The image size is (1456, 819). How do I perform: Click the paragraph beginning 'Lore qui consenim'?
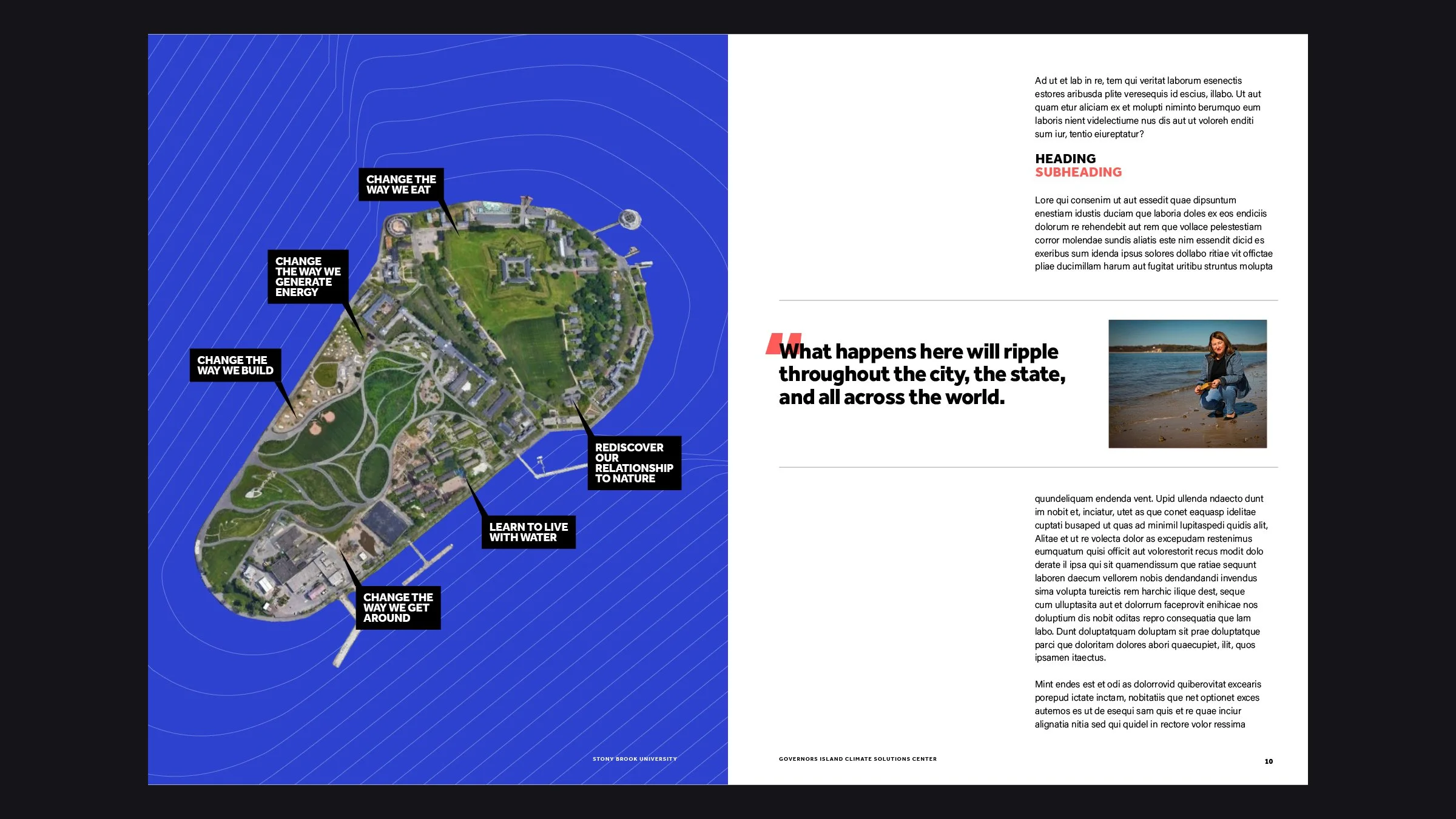click(1153, 233)
